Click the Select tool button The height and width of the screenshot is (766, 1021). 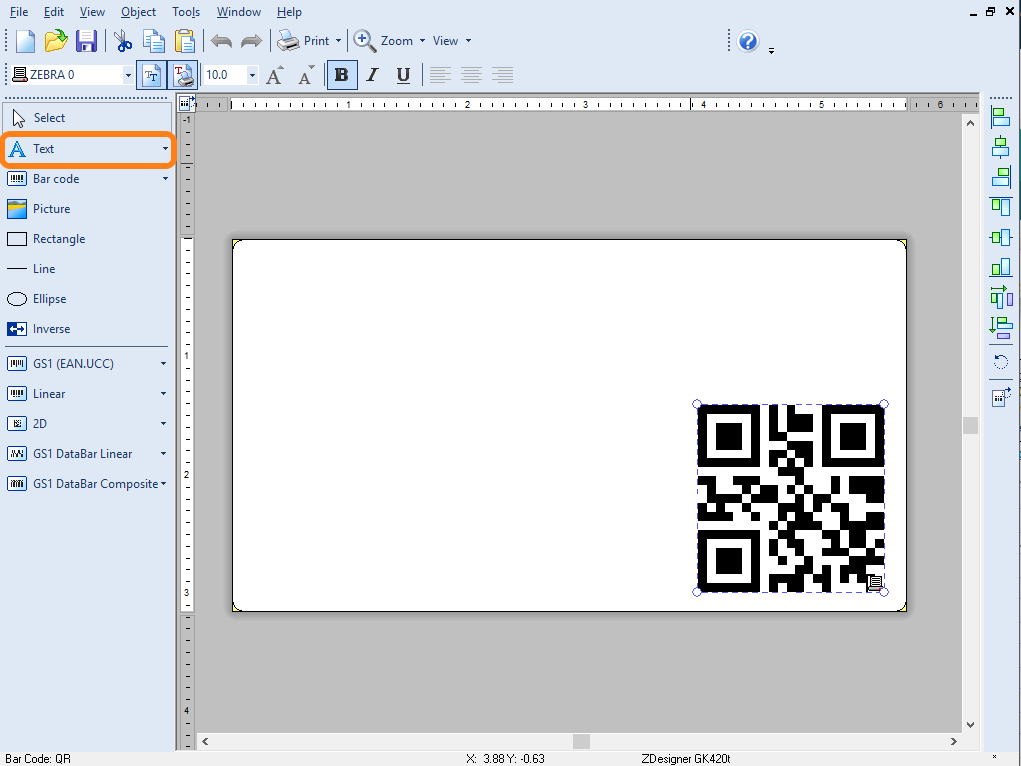(49, 118)
